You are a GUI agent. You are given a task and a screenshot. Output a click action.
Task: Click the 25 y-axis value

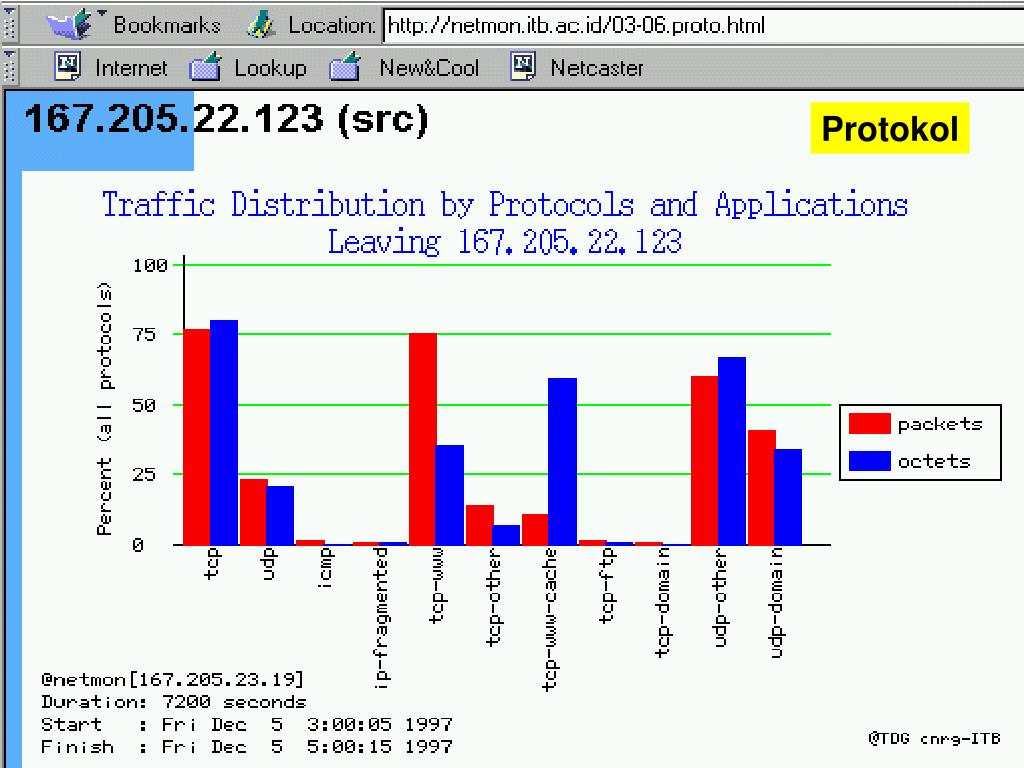click(x=144, y=474)
